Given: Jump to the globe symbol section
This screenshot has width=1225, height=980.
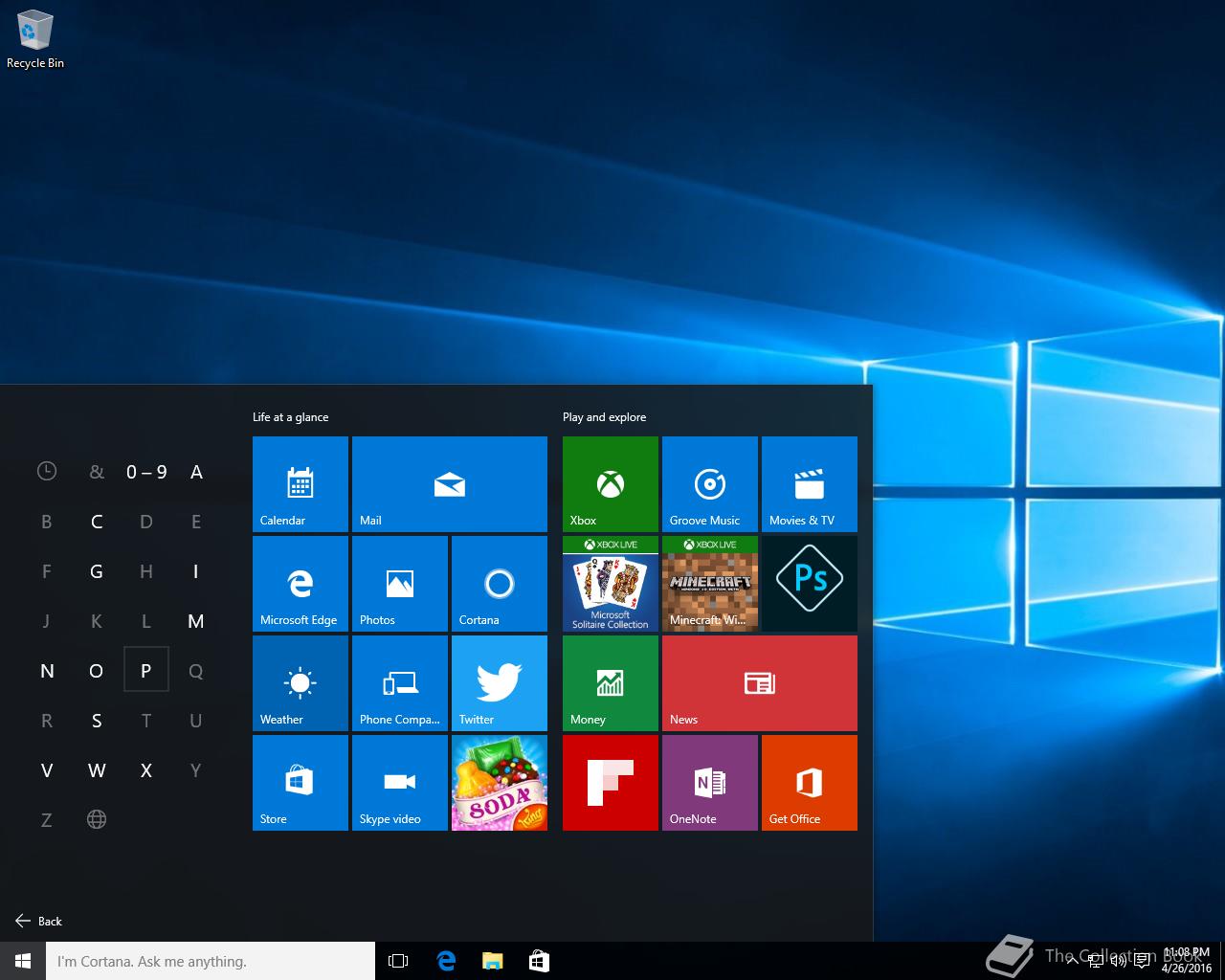Looking at the screenshot, I should tap(97, 819).
